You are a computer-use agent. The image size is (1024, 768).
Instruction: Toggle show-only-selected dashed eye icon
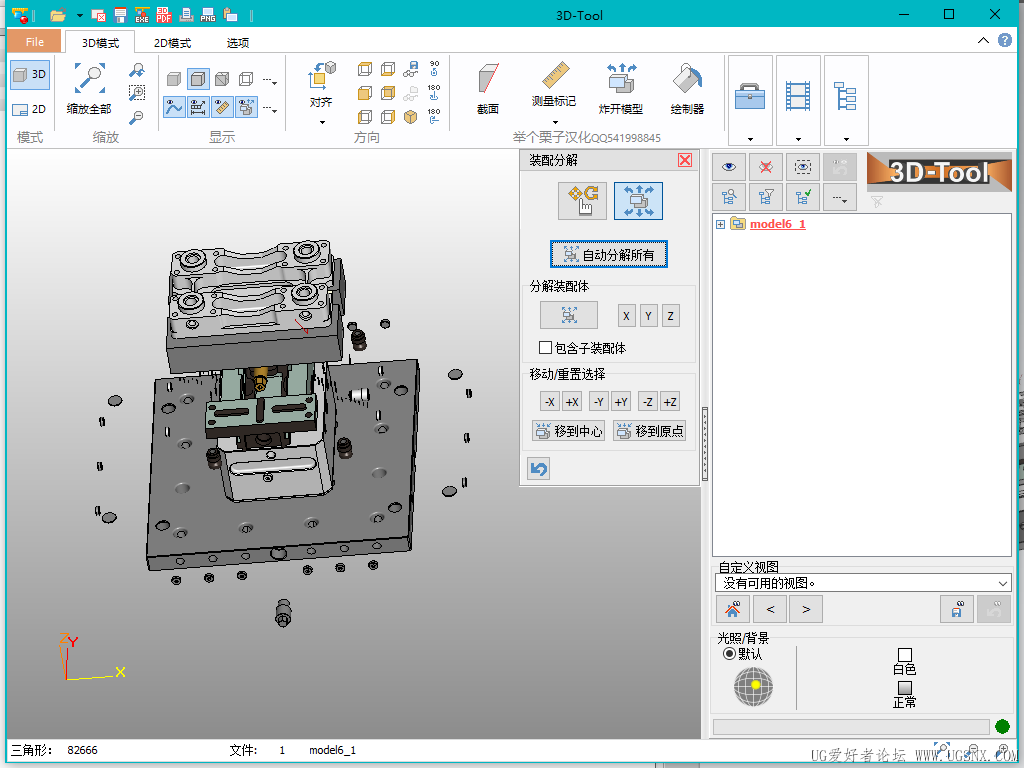pos(803,167)
